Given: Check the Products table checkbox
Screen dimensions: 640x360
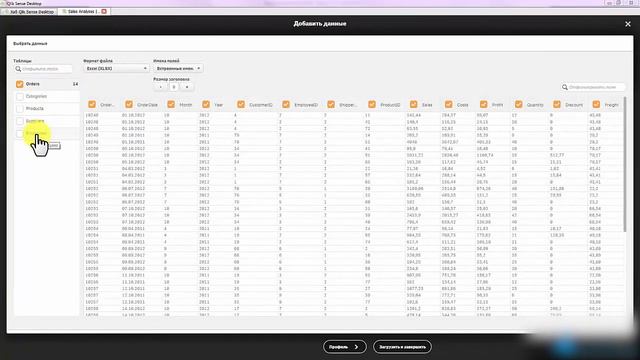Looking at the screenshot, I should [x=20, y=109].
